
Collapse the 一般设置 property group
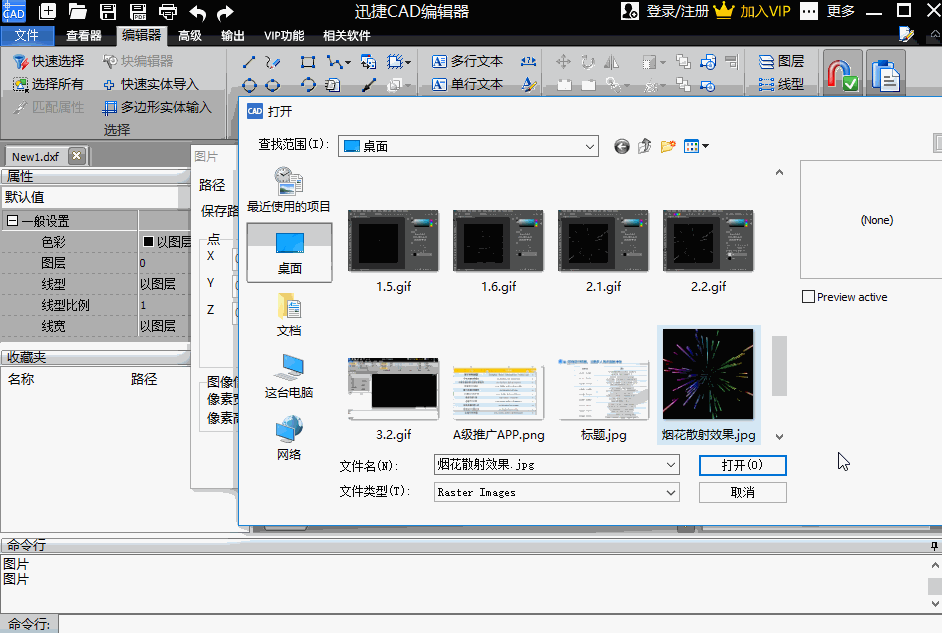point(13,221)
